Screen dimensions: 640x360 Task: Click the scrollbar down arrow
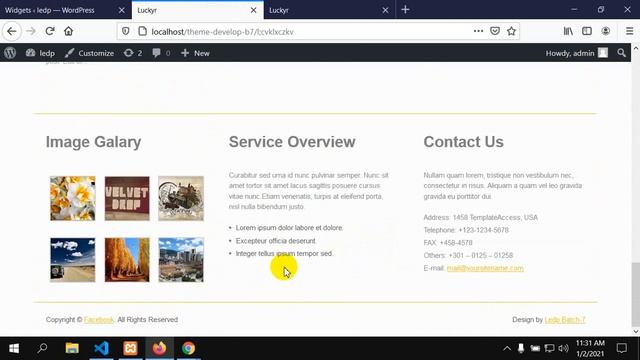(x=636, y=331)
